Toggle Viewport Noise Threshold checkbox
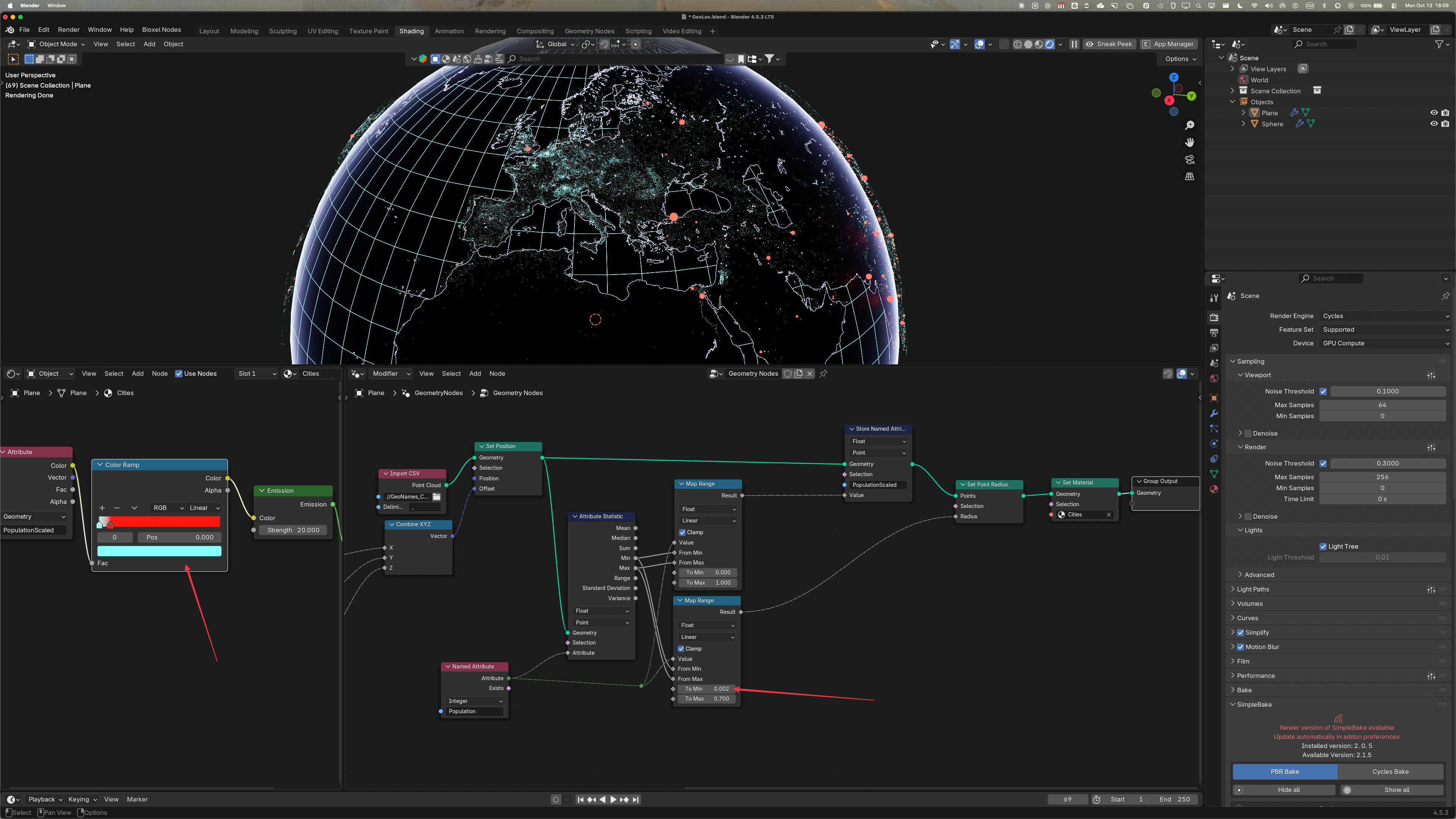Viewport: 1456px width, 819px height. click(1323, 391)
